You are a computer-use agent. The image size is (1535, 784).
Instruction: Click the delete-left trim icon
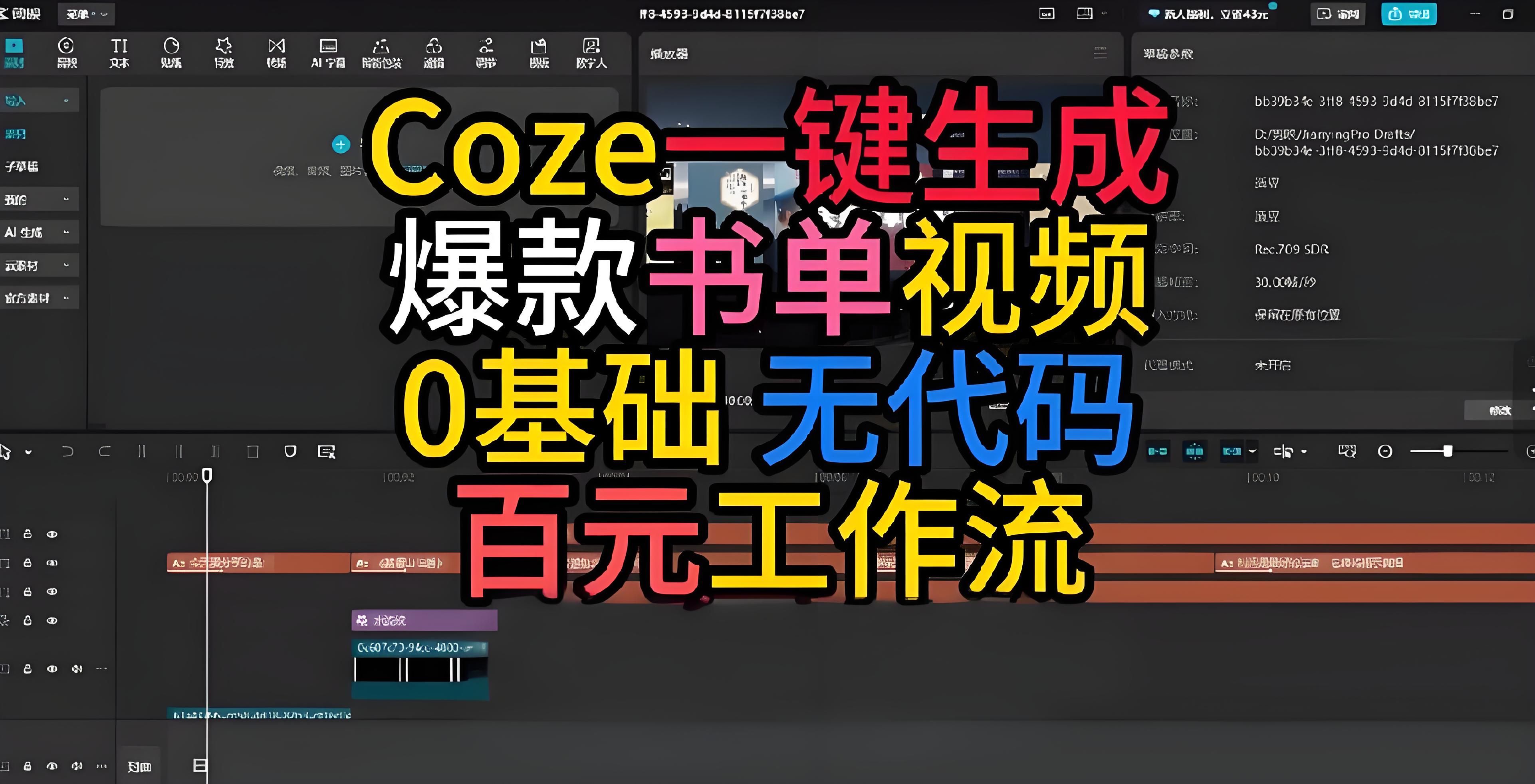coord(179,451)
